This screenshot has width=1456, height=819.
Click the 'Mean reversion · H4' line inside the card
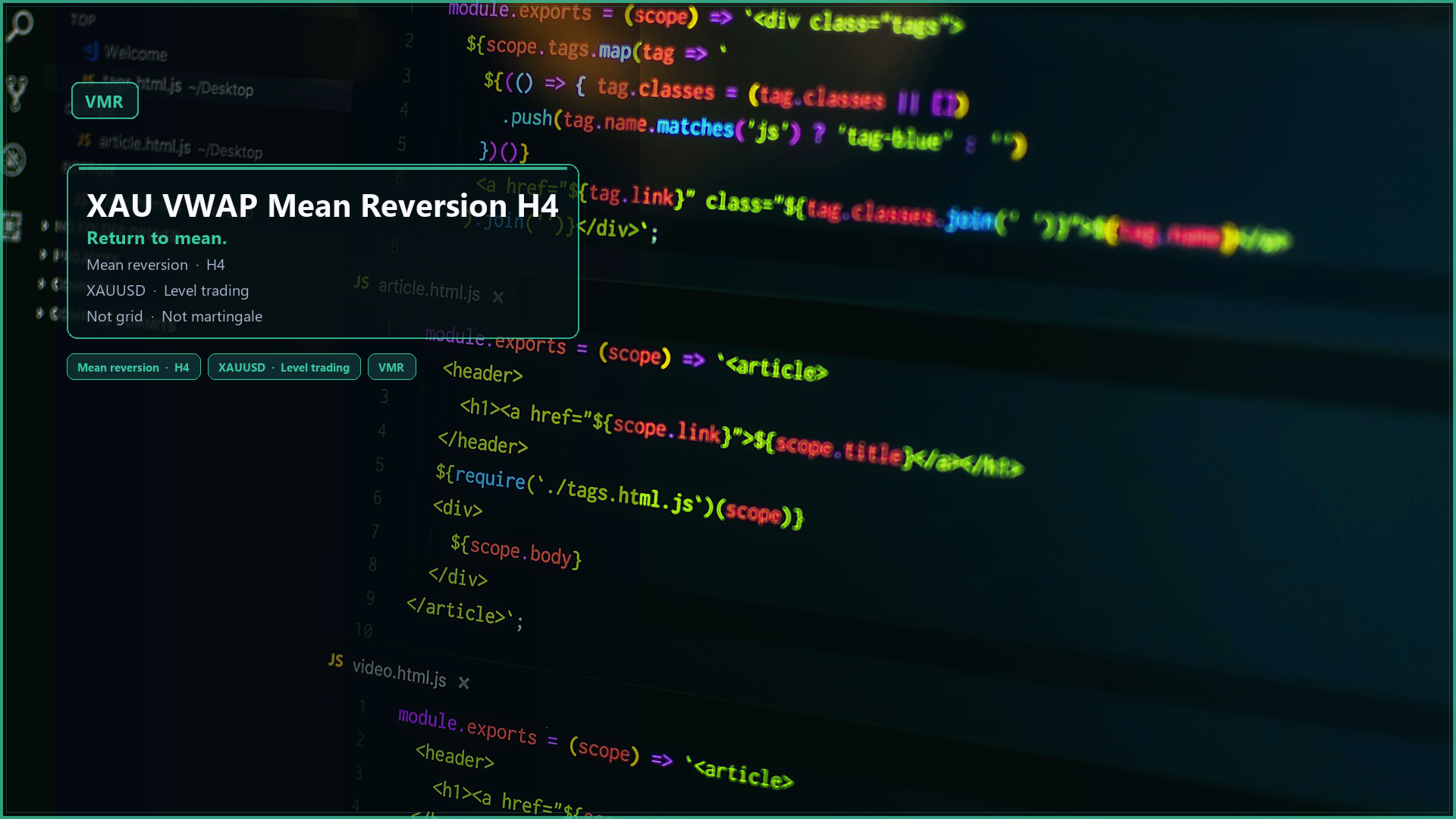155,265
